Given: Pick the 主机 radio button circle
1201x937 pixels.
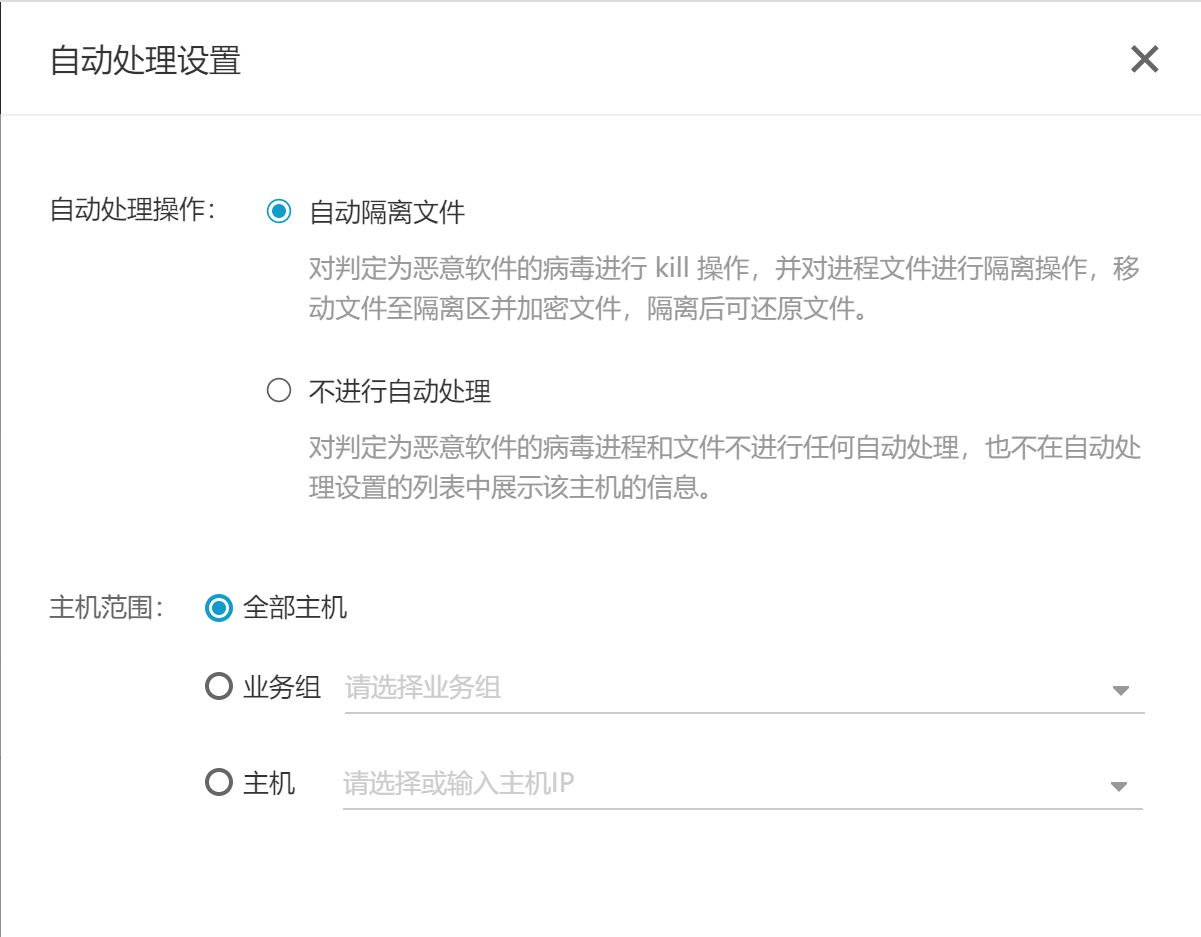Looking at the screenshot, I should (218, 782).
